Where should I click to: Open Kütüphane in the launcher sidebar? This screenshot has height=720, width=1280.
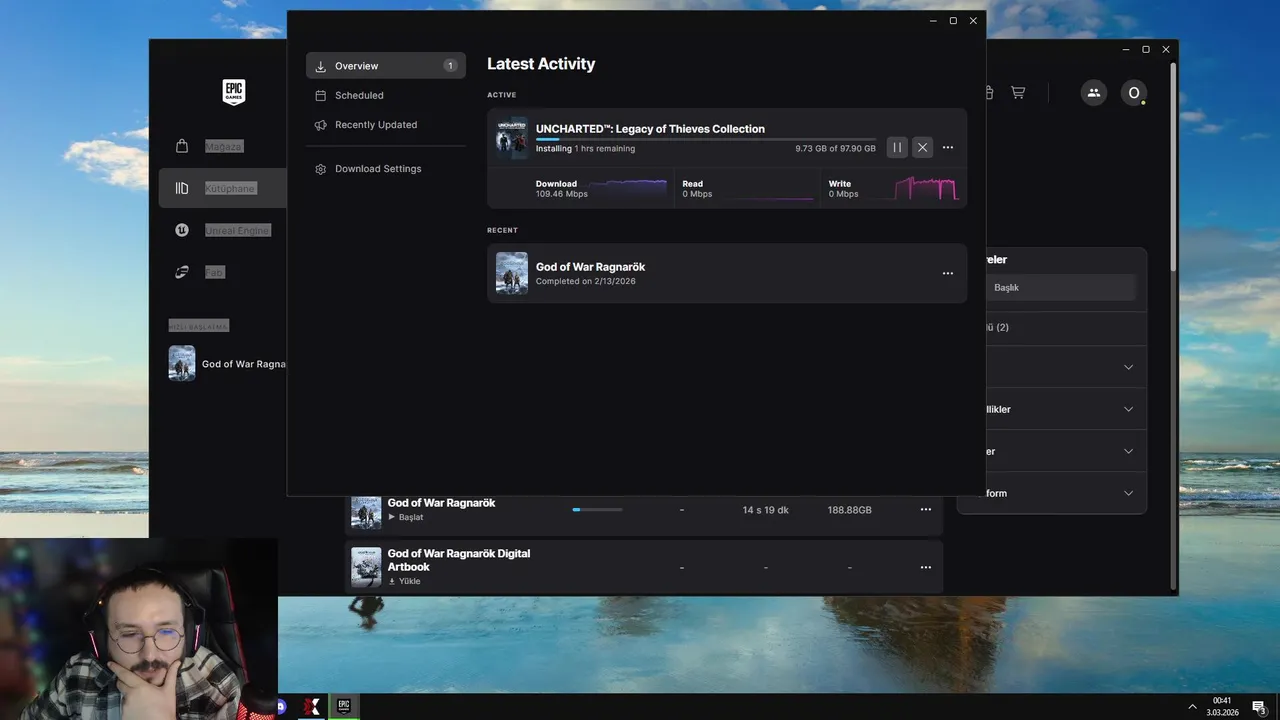pos(222,188)
